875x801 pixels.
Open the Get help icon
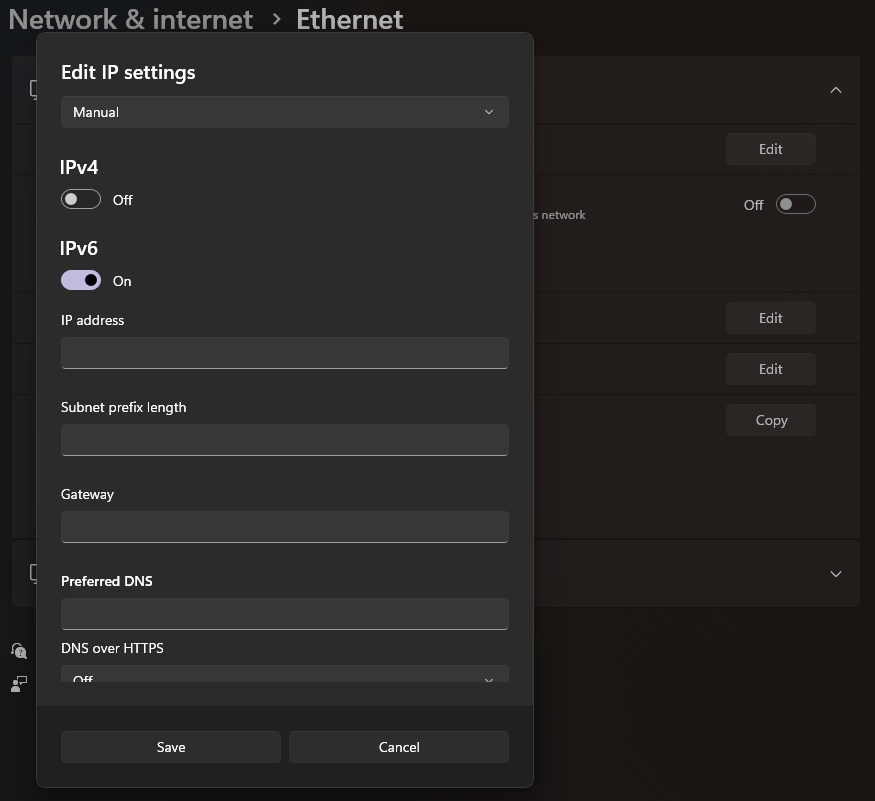pyautogui.click(x=18, y=651)
